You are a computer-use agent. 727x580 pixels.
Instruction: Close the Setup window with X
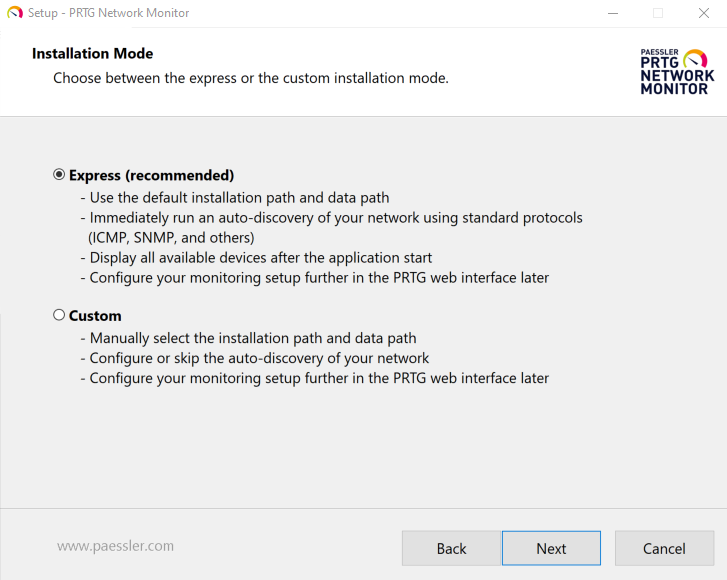(x=703, y=13)
